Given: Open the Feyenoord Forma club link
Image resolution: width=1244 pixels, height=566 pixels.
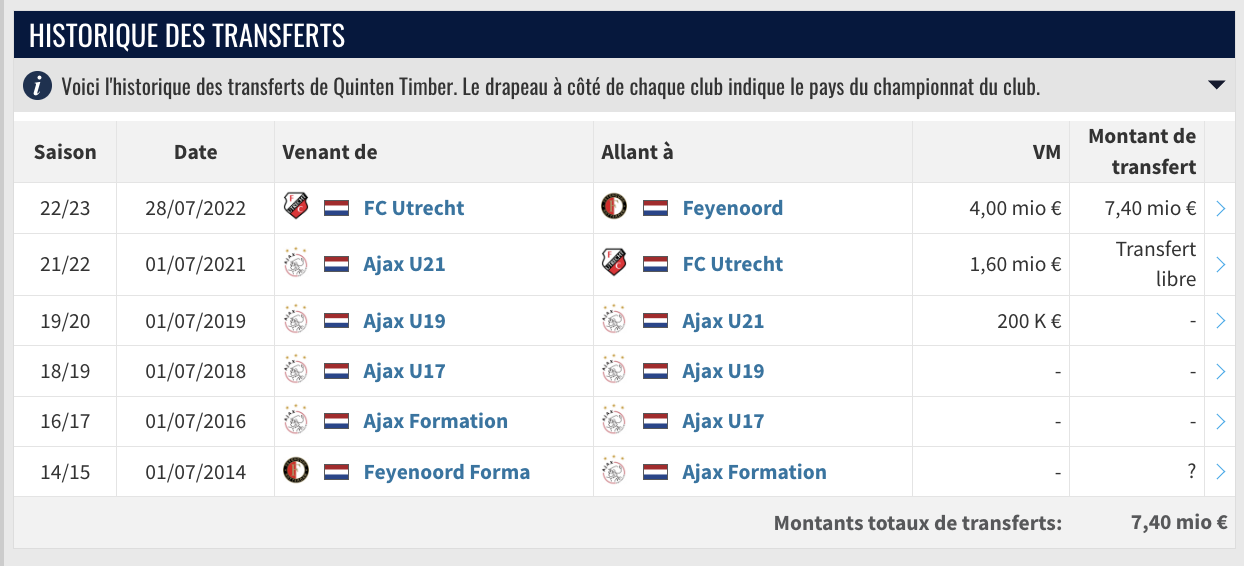Looking at the screenshot, I should click(446, 472).
